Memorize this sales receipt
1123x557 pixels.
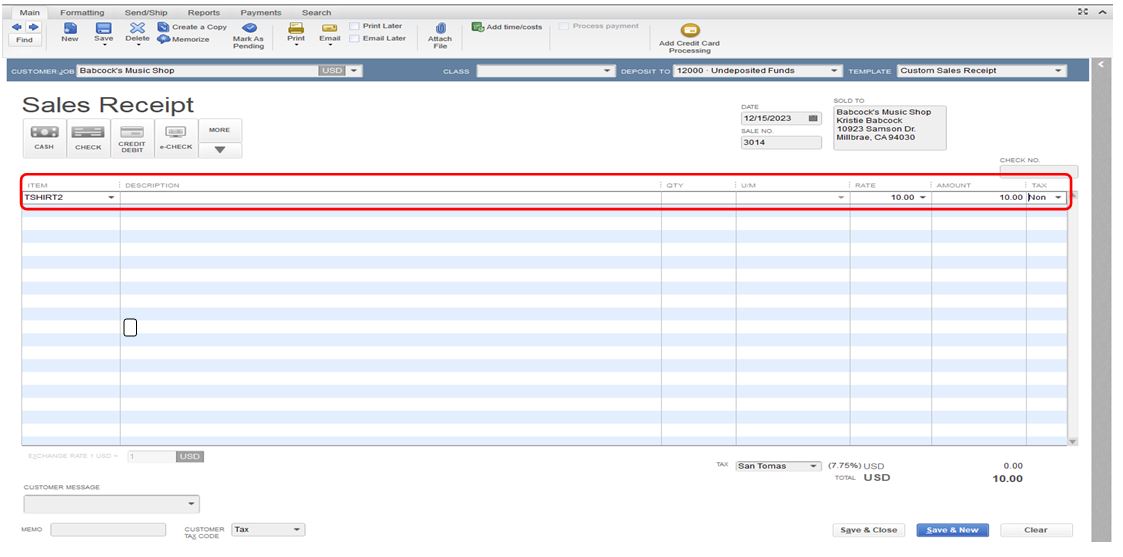pyautogui.click(x=183, y=39)
